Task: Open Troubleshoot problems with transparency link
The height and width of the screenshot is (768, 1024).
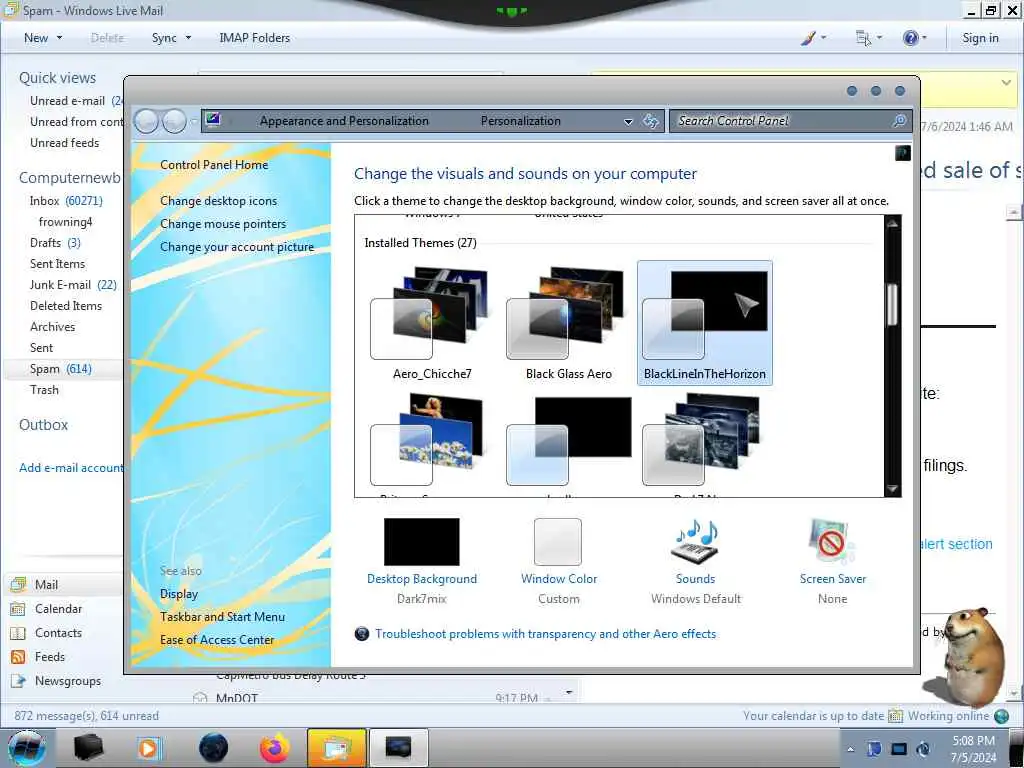Action: point(545,633)
